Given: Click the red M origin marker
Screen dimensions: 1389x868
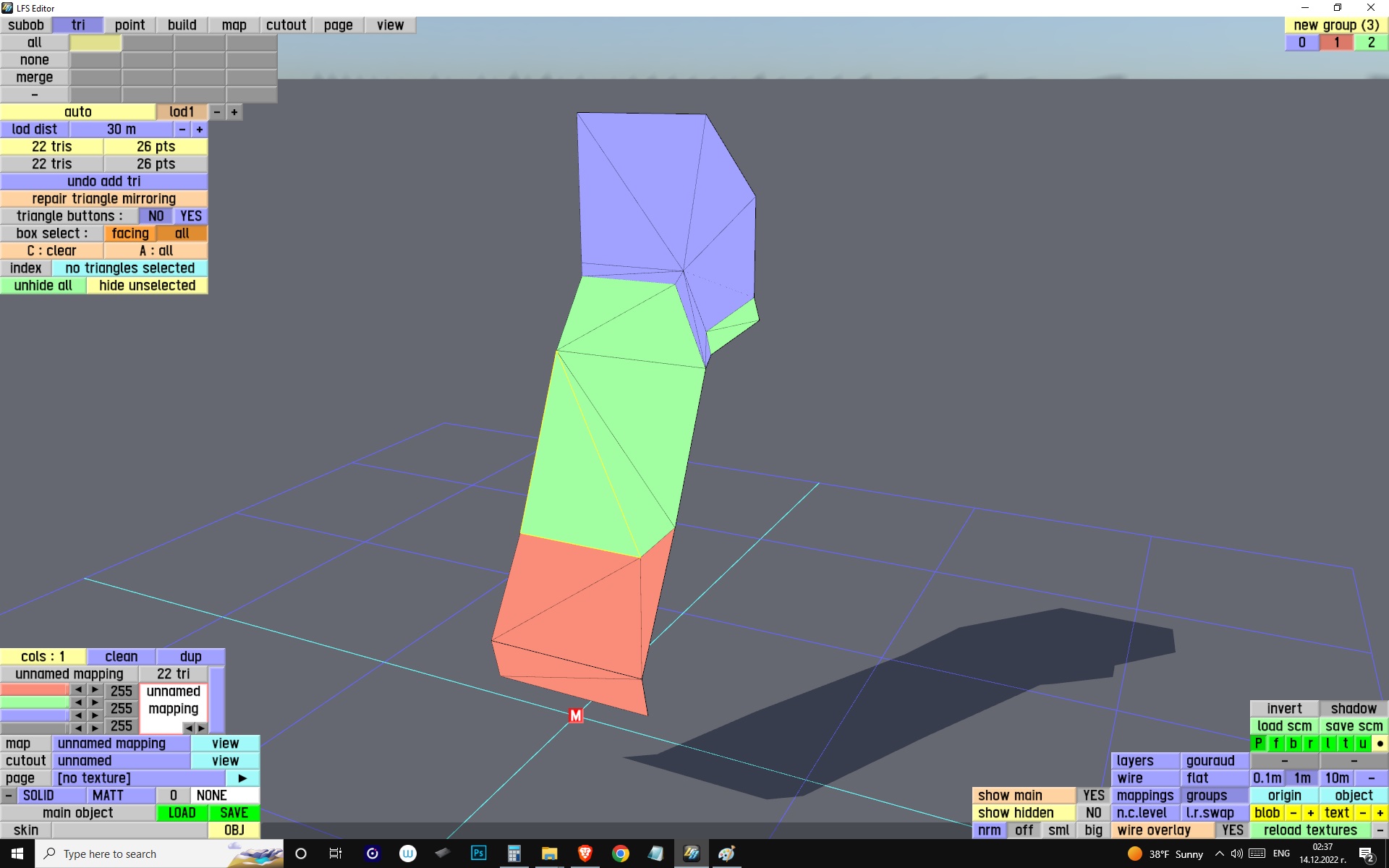Looking at the screenshot, I should 576,715.
